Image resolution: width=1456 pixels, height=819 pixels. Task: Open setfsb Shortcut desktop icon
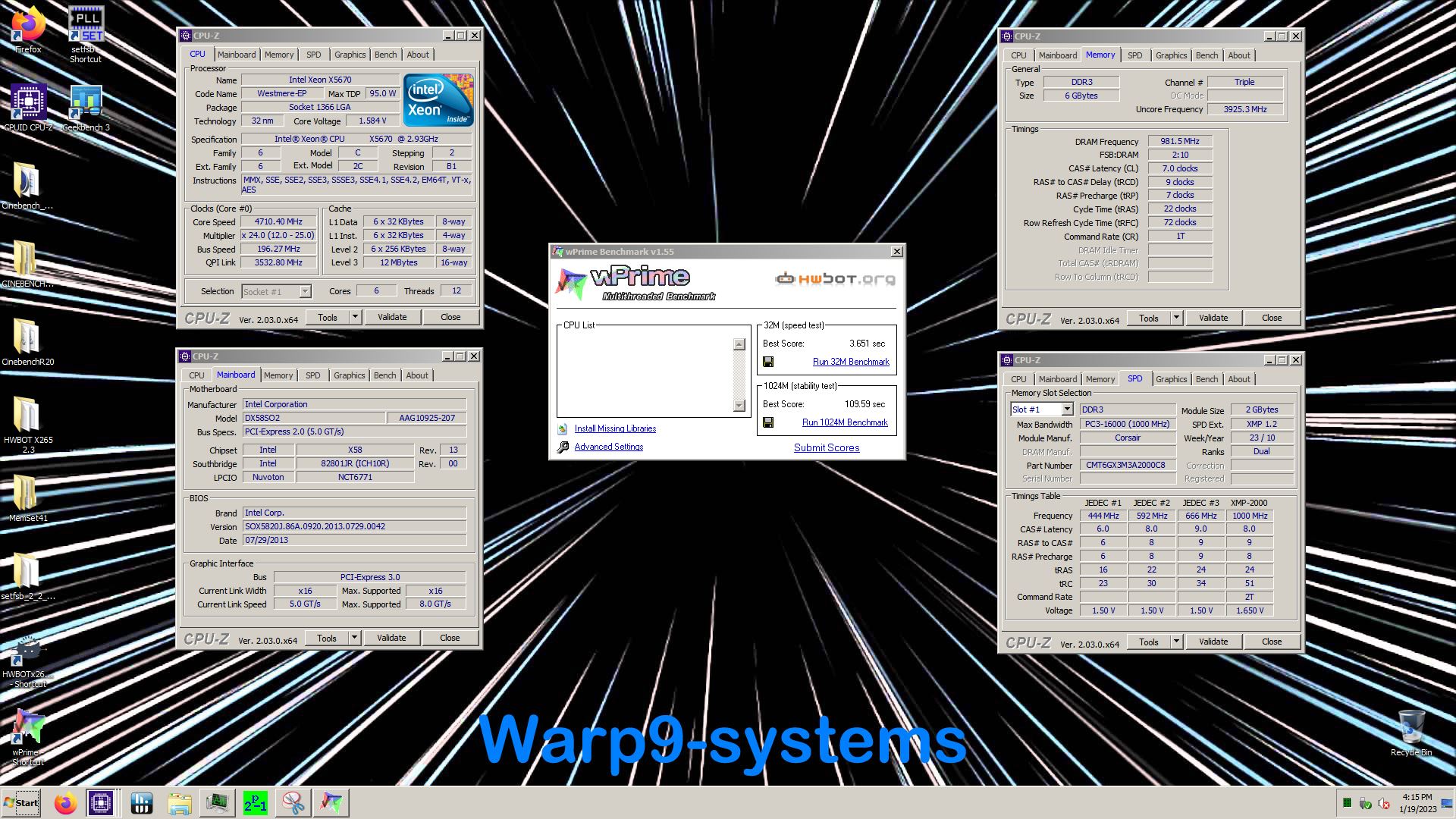[x=86, y=34]
